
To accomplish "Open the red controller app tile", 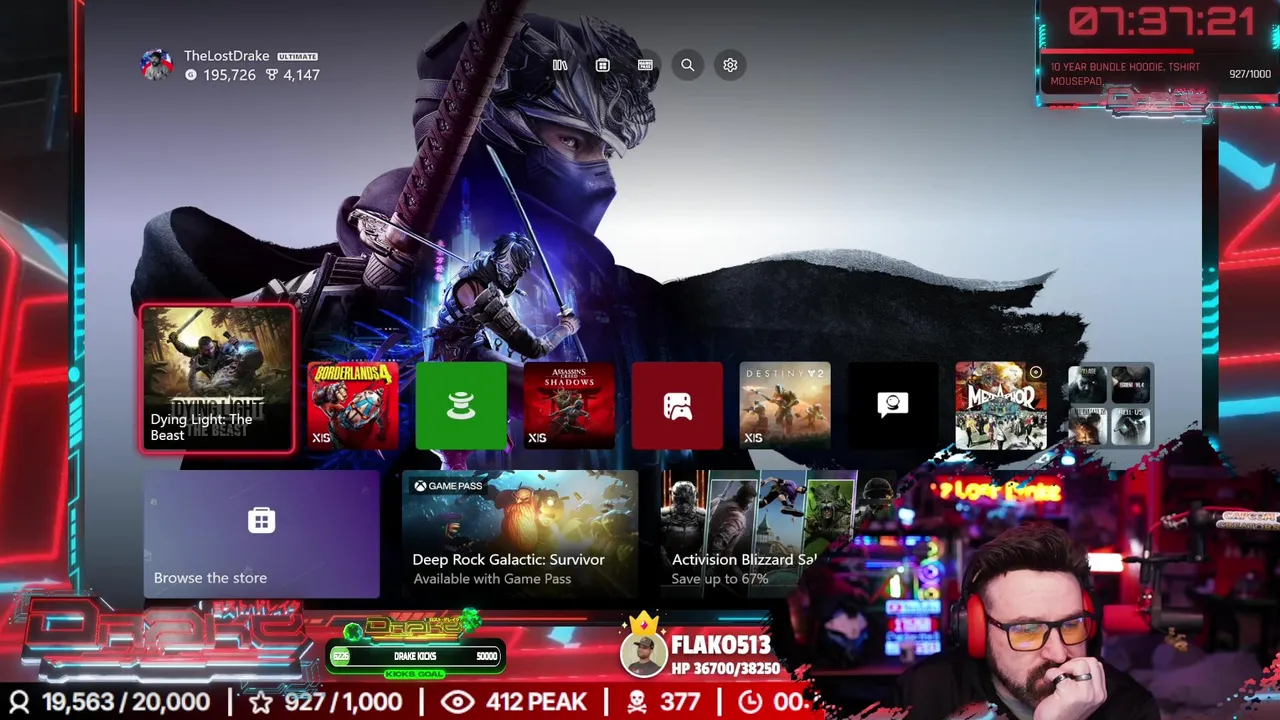I will [677, 406].
